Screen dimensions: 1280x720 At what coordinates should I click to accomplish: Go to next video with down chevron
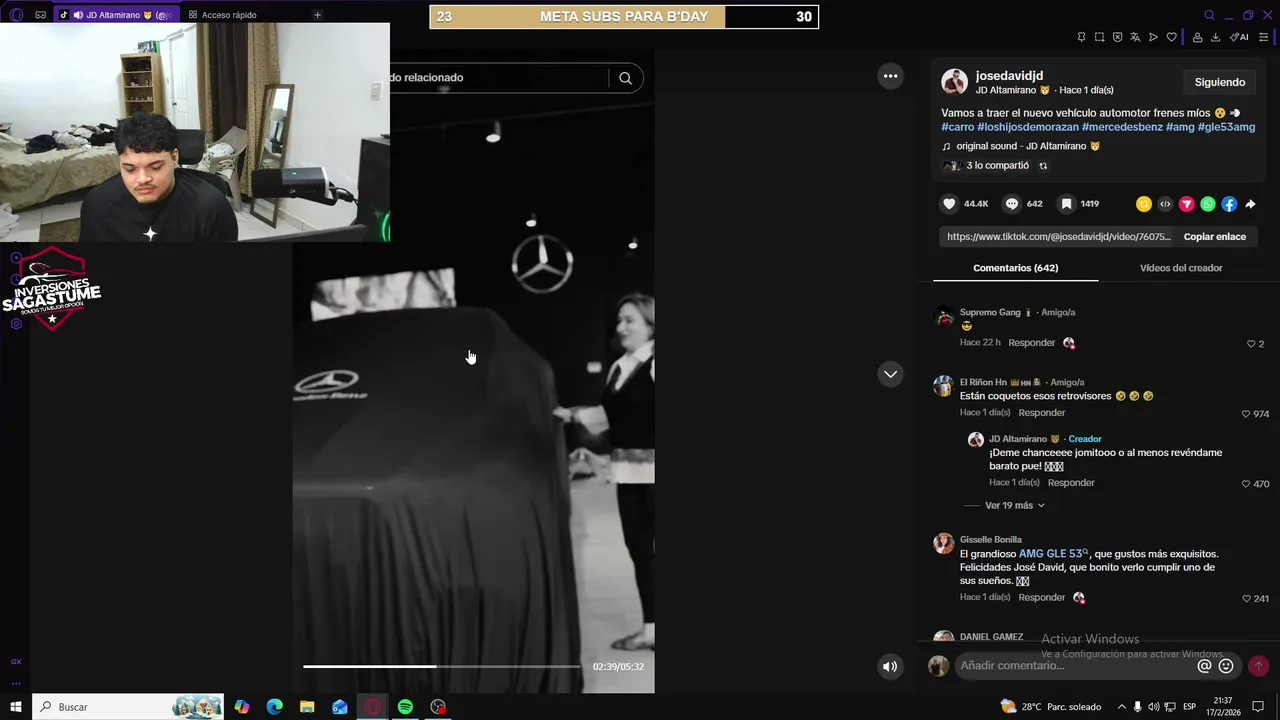coord(890,374)
